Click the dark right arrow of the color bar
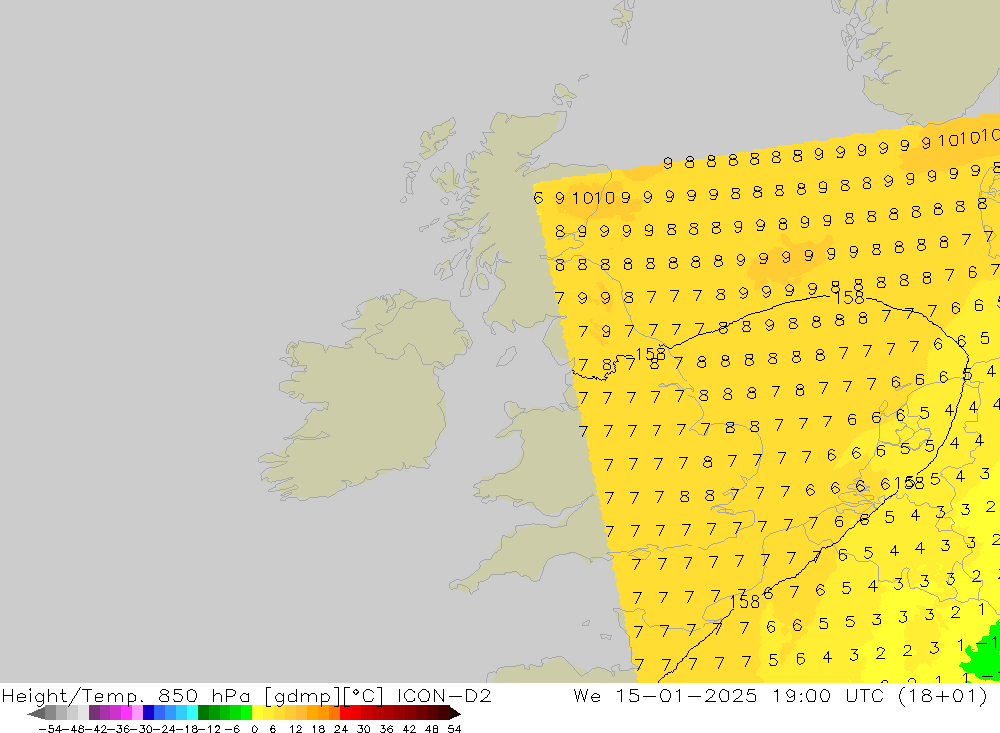Viewport: 1000px width, 733px height. pyautogui.click(x=455, y=713)
